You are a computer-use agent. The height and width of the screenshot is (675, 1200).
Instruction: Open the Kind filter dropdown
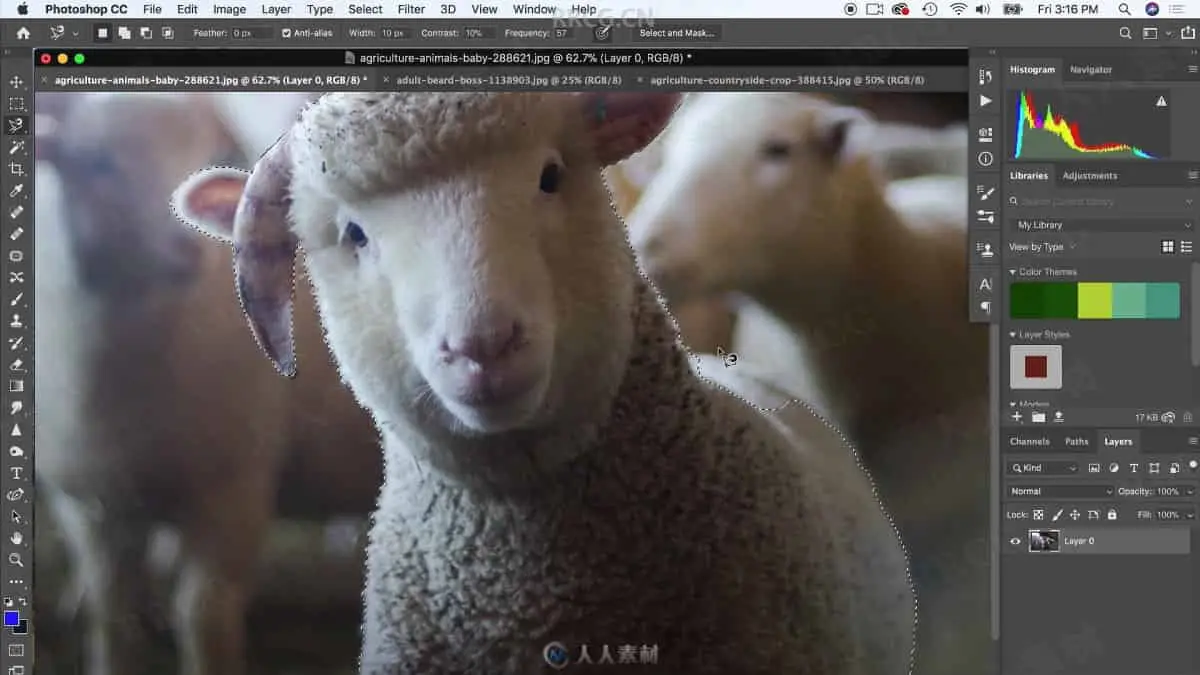1043,468
